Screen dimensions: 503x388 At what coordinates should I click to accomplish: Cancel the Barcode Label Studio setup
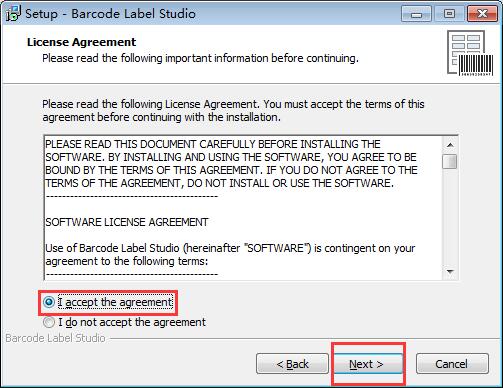452,364
